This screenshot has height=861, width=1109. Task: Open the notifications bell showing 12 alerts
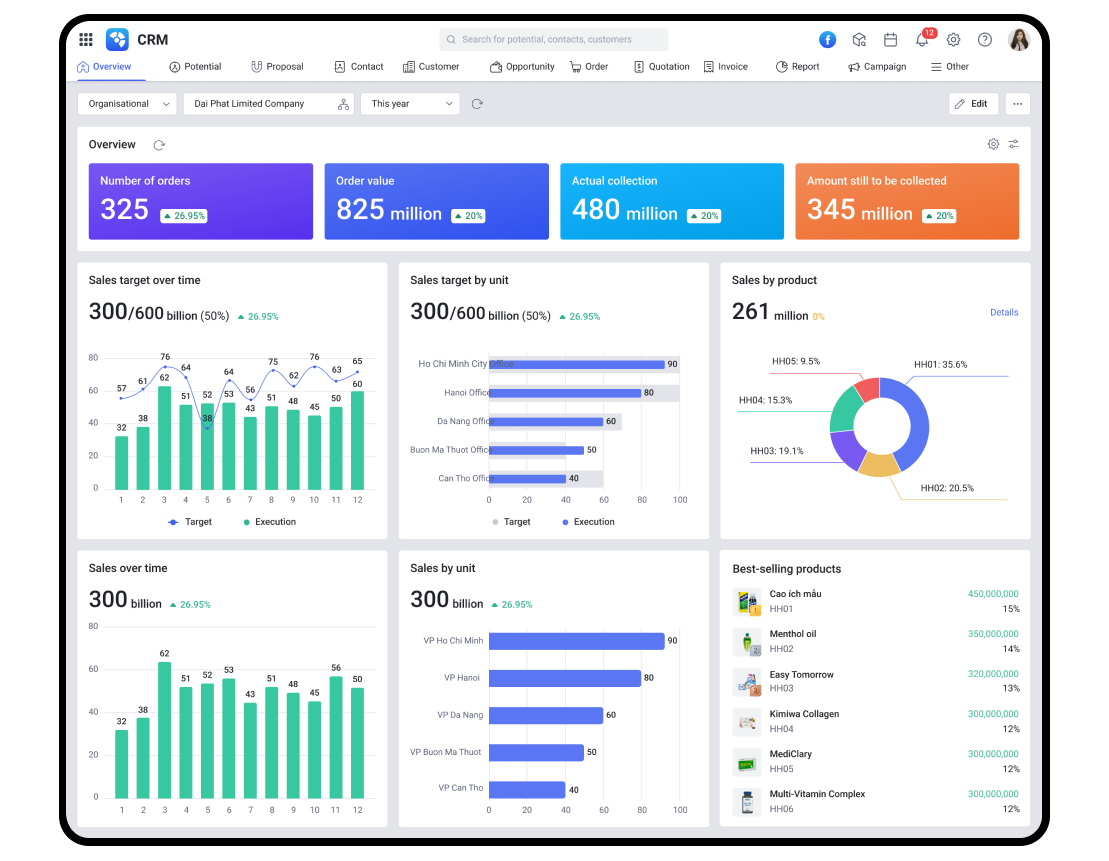[921, 39]
